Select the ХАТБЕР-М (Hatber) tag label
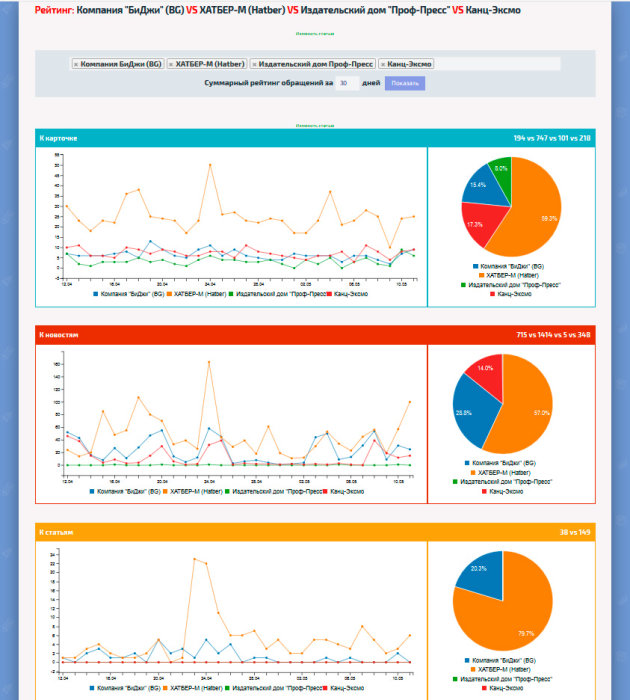Screen dimensions: 630x700 [x=210, y=64]
